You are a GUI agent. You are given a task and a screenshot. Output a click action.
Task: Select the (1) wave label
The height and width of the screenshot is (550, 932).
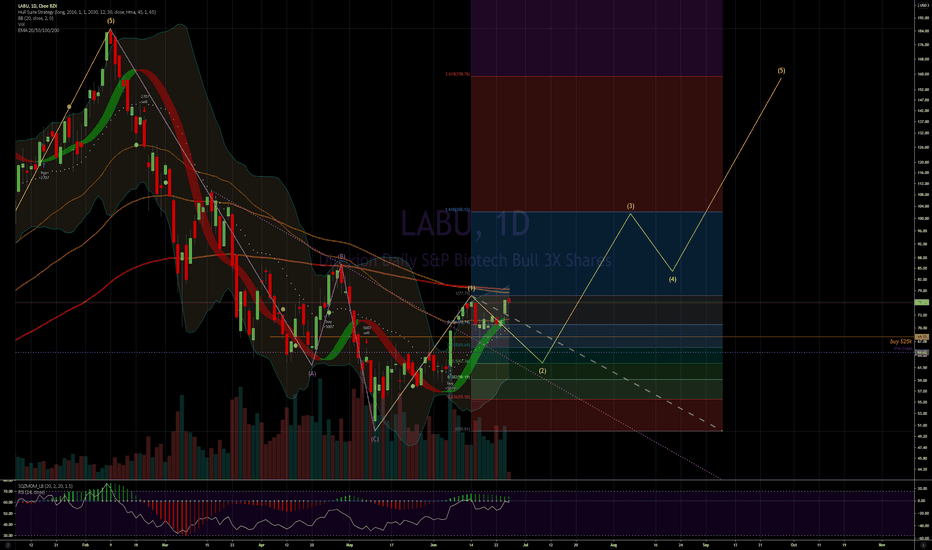[x=471, y=288]
